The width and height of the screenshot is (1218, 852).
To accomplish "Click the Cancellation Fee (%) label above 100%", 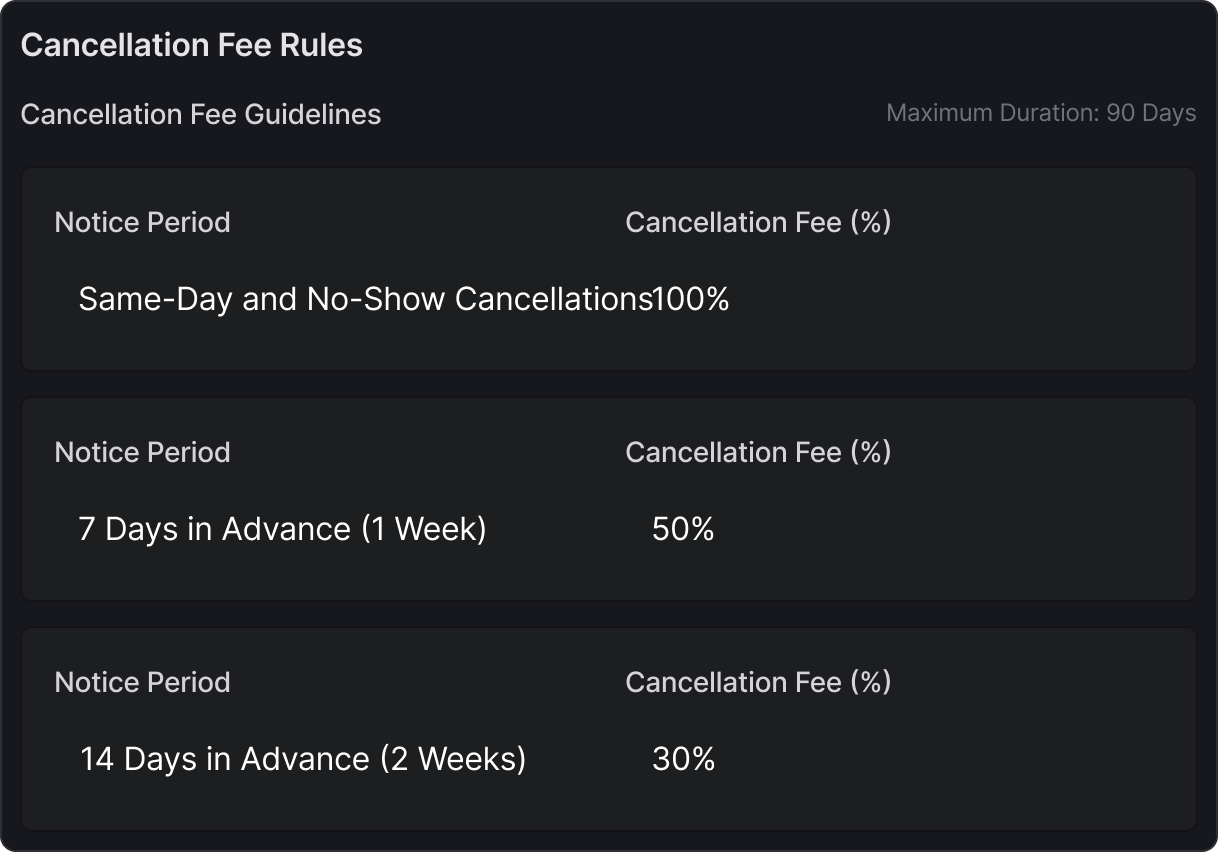I will tap(758, 222).
